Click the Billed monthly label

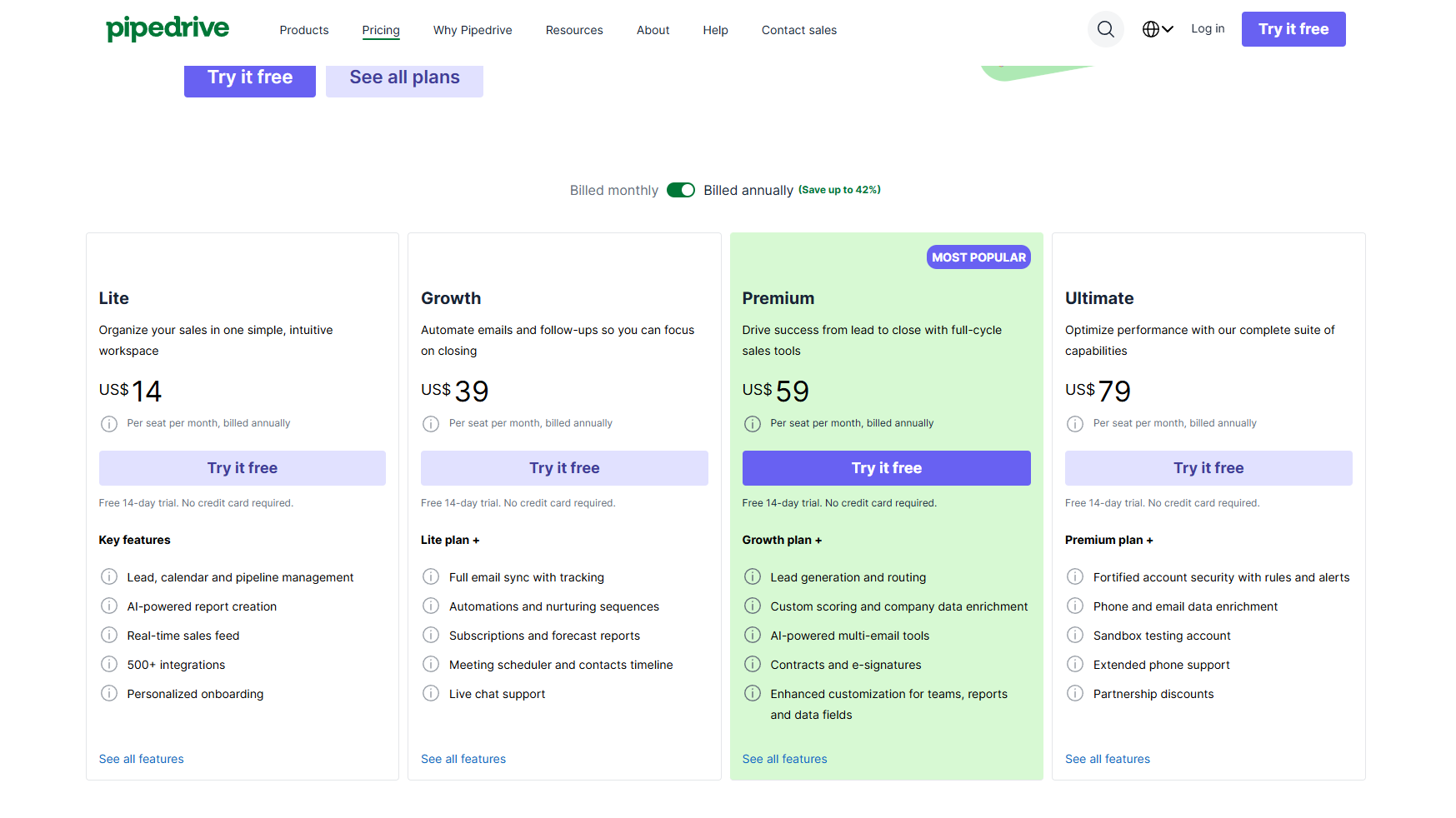614,190
